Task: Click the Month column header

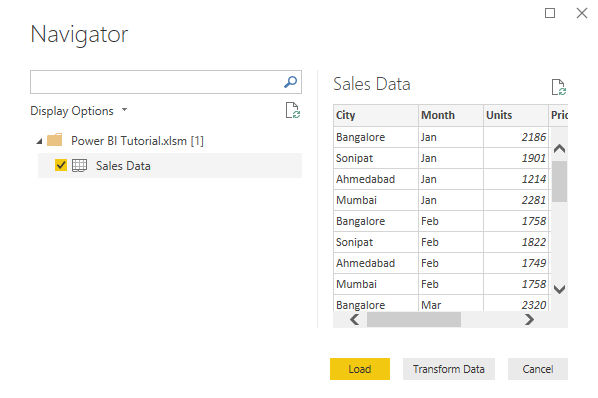Action: (451, 115)
